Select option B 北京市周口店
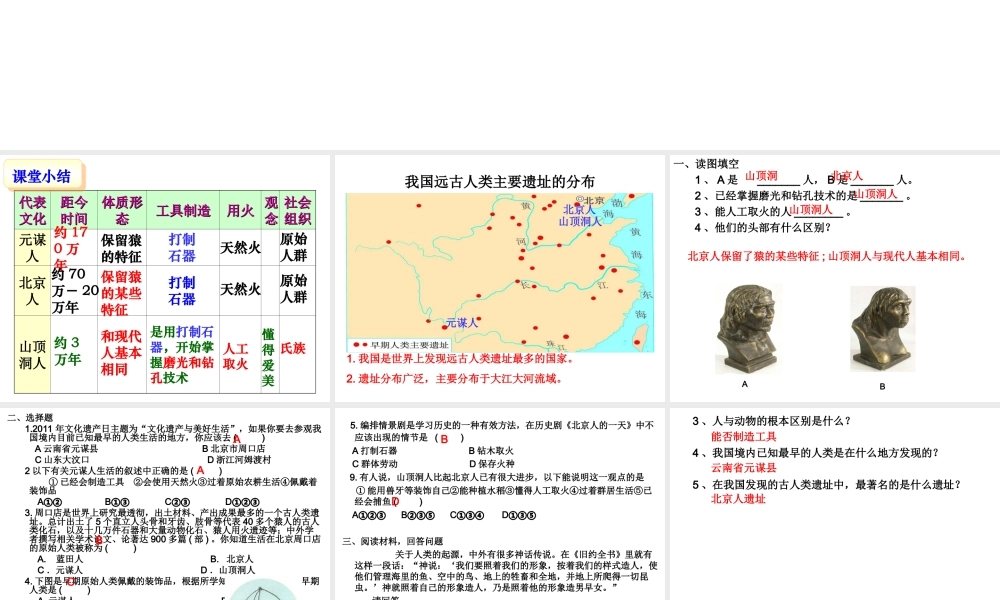Viewport: 1000px width, 600px height. (x=233, y=449)
